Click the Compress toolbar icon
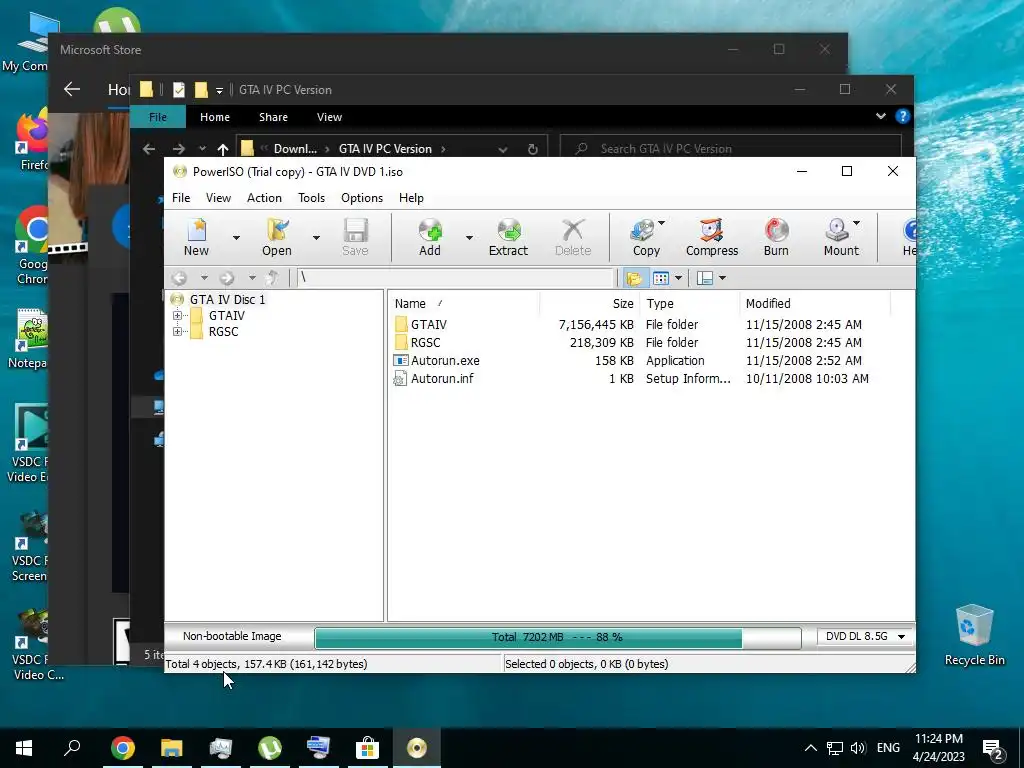This screenshot has width=1024, height=768. click(712, 237)
